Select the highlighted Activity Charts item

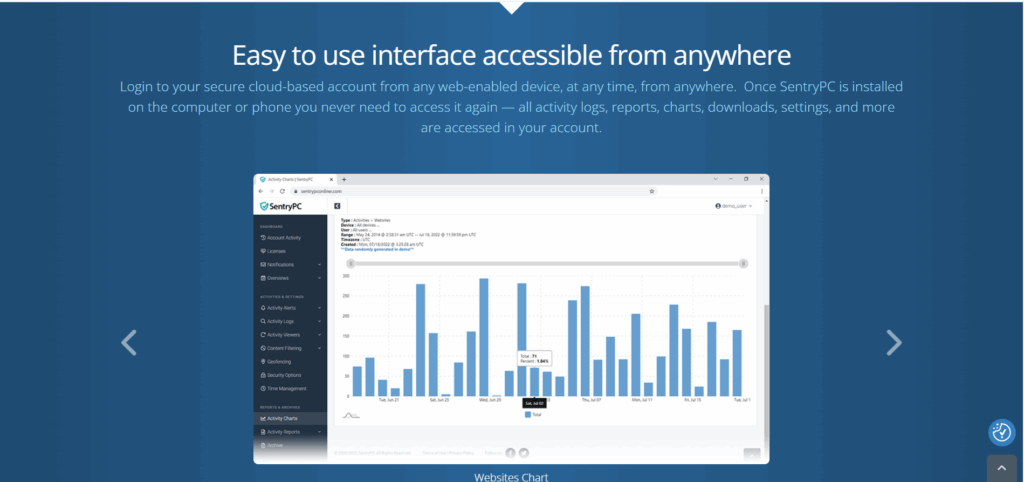pyautogui.click(x=290, y=418)
